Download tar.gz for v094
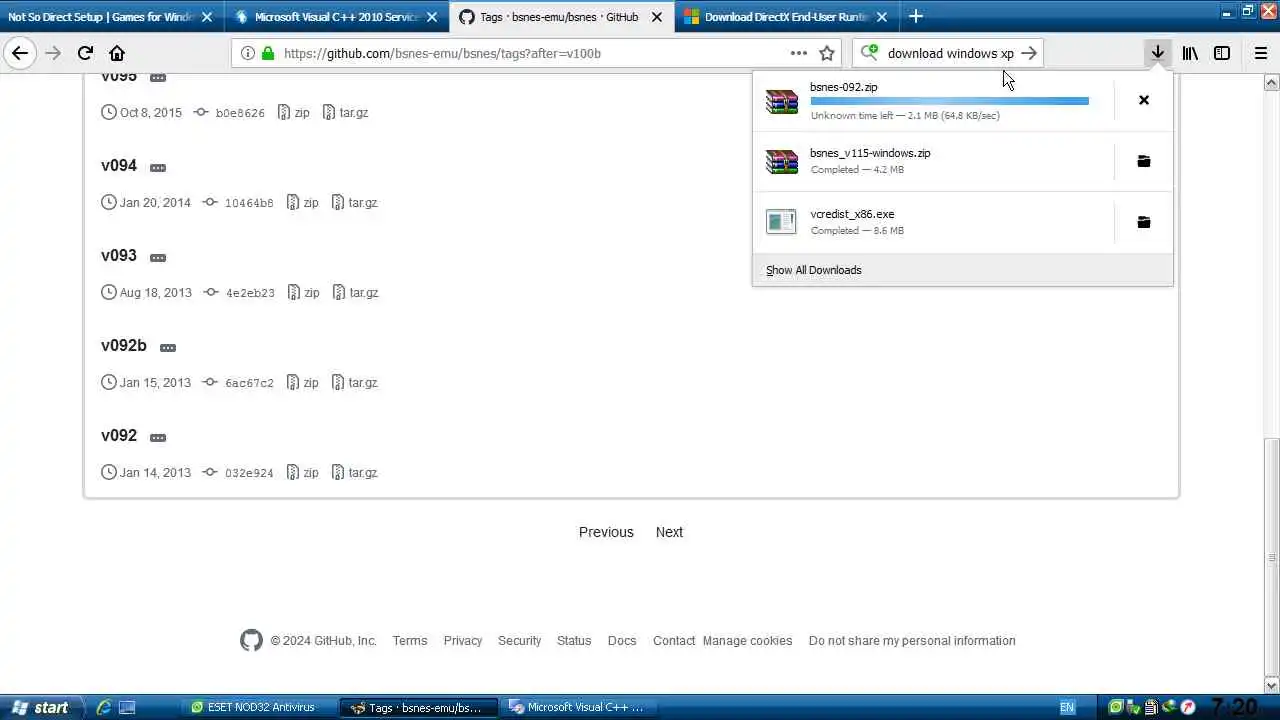This screenshot has height=720, width=1280. click(355, 202)
